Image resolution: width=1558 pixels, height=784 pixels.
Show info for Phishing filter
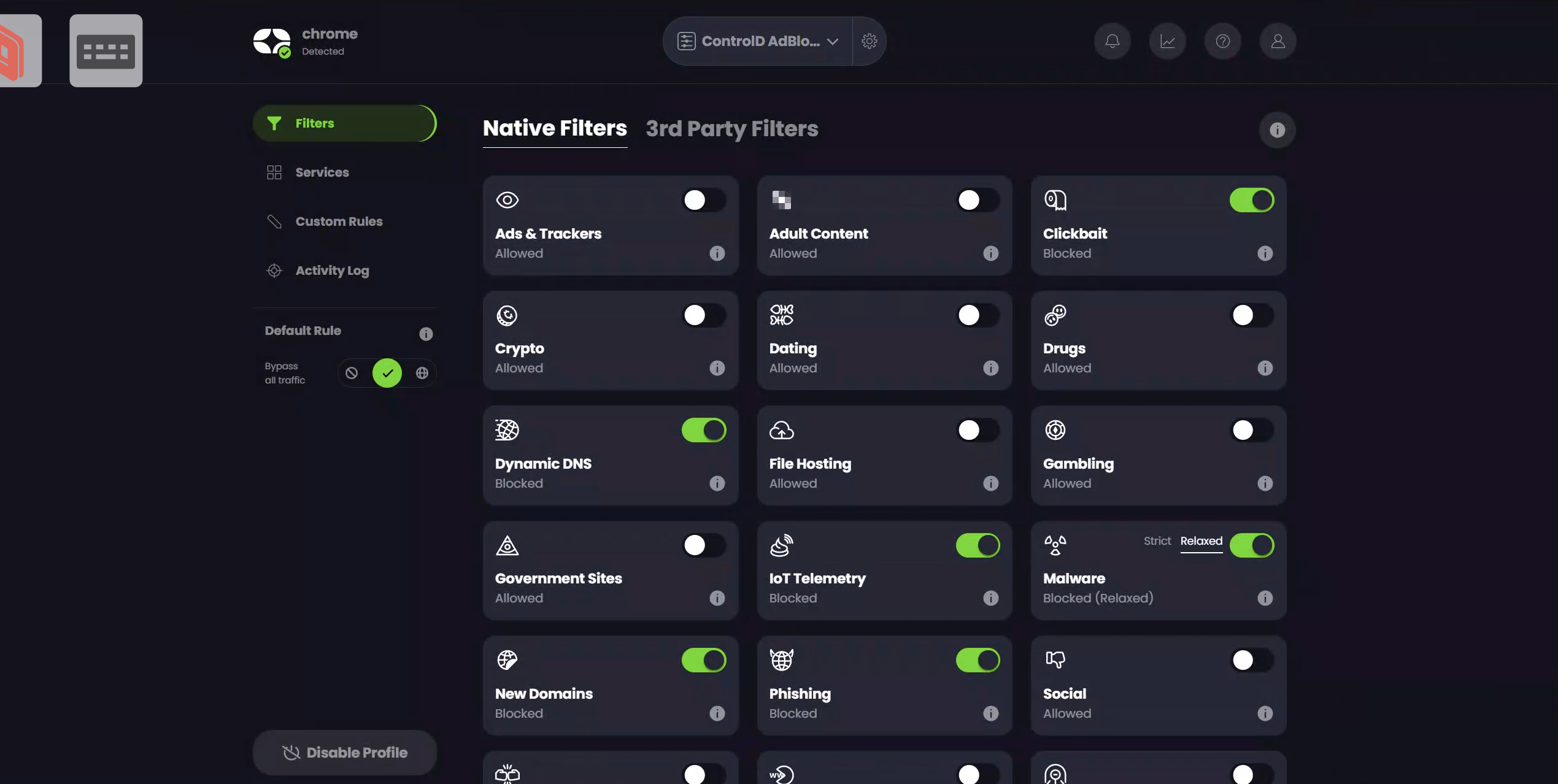[x=990, y=713]
